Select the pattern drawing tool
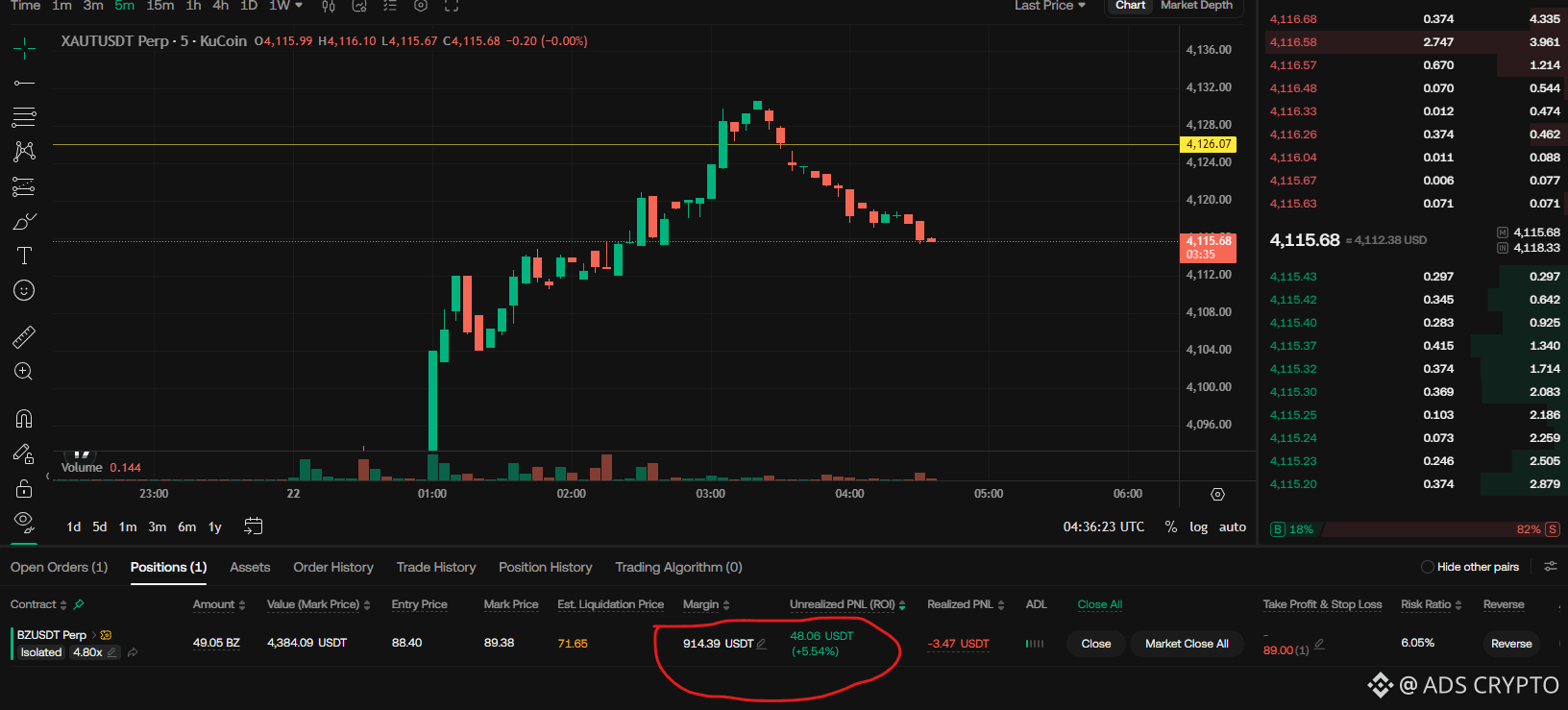The height and width of the screenshot is (710, 1568). tap(24, 151)
